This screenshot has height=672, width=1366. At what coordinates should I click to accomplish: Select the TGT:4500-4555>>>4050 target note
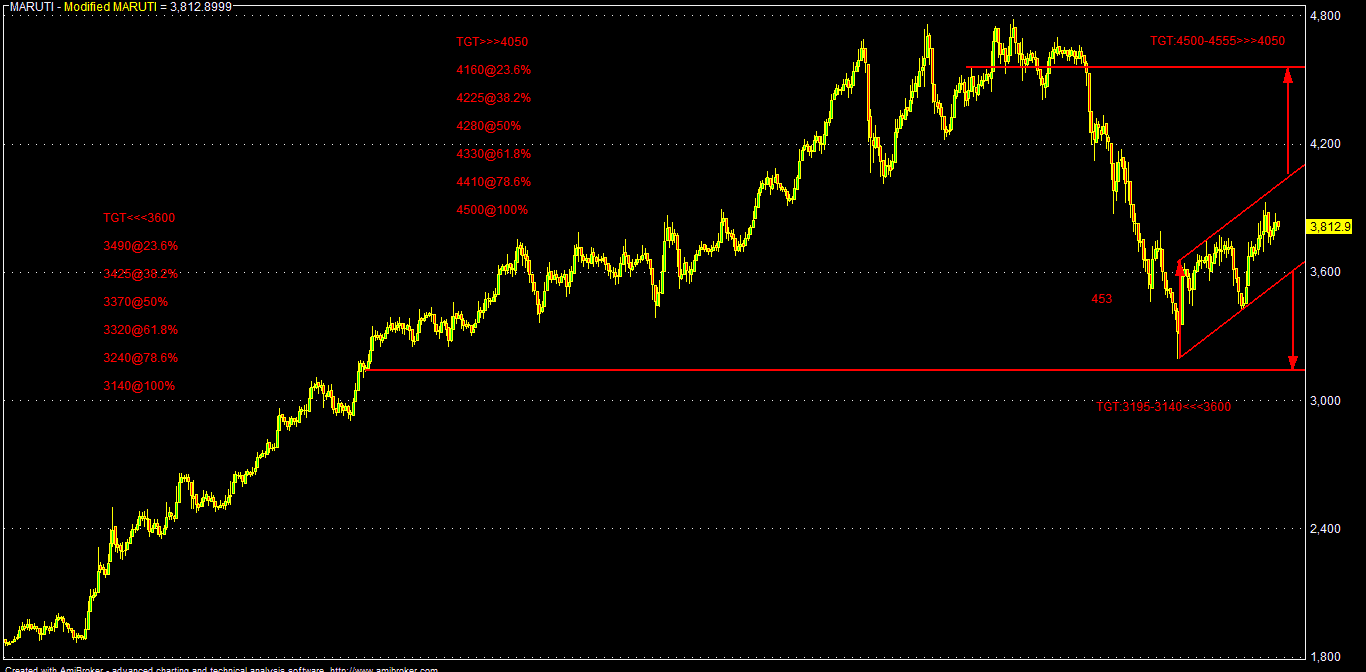1217,41
